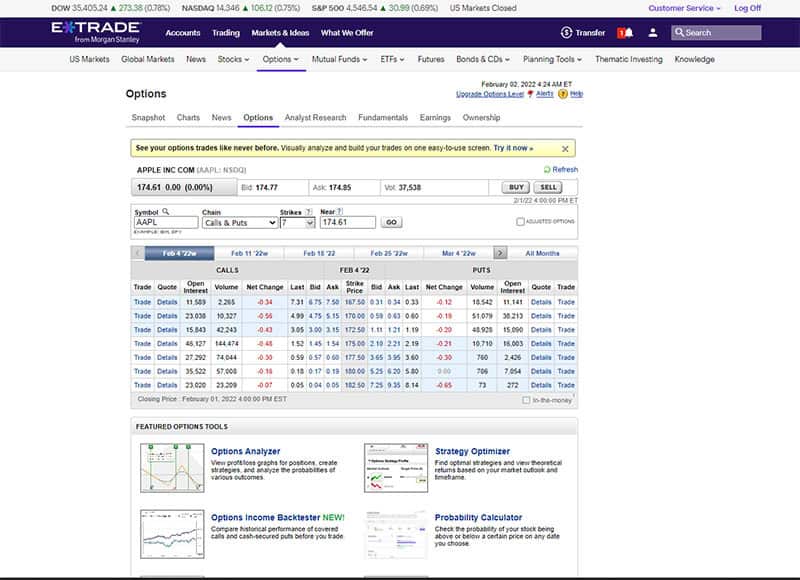Click the symbol lookup magnifier icon
This screenshot has height=580, width=800.
166,212
